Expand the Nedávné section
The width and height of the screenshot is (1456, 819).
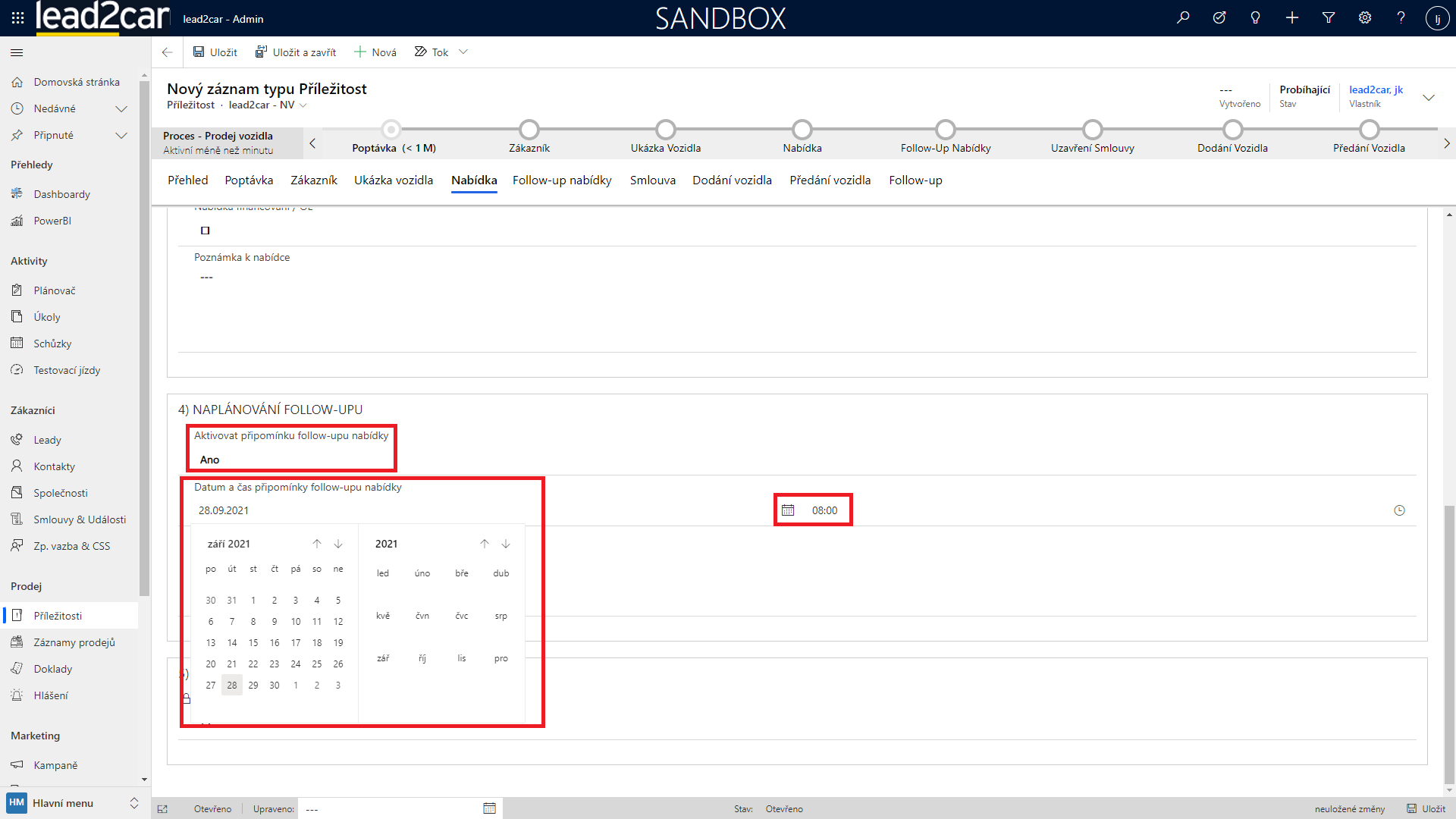click(121, 108)
